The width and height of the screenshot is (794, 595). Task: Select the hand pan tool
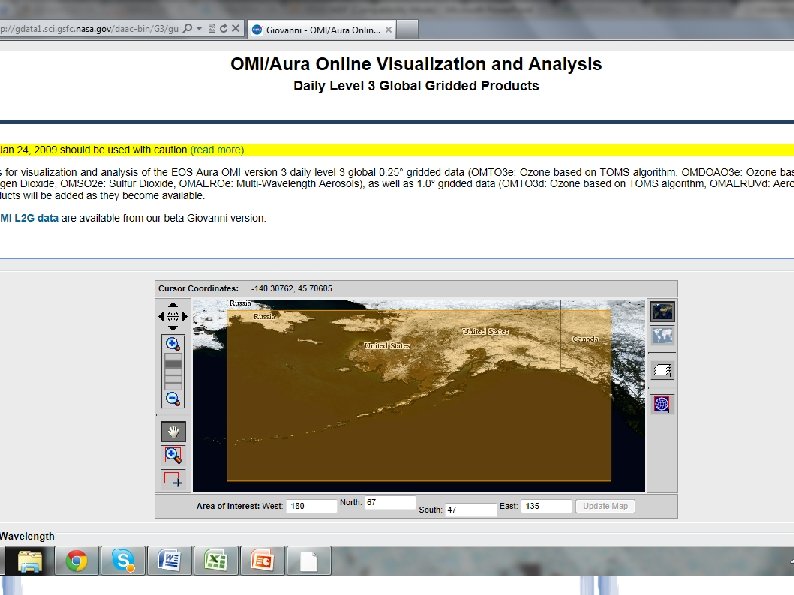pos(173,432)
